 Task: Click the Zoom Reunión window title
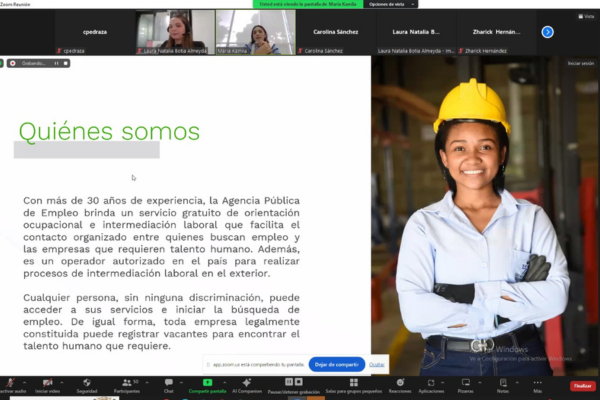pyautogui.click(x=15, y=4)
